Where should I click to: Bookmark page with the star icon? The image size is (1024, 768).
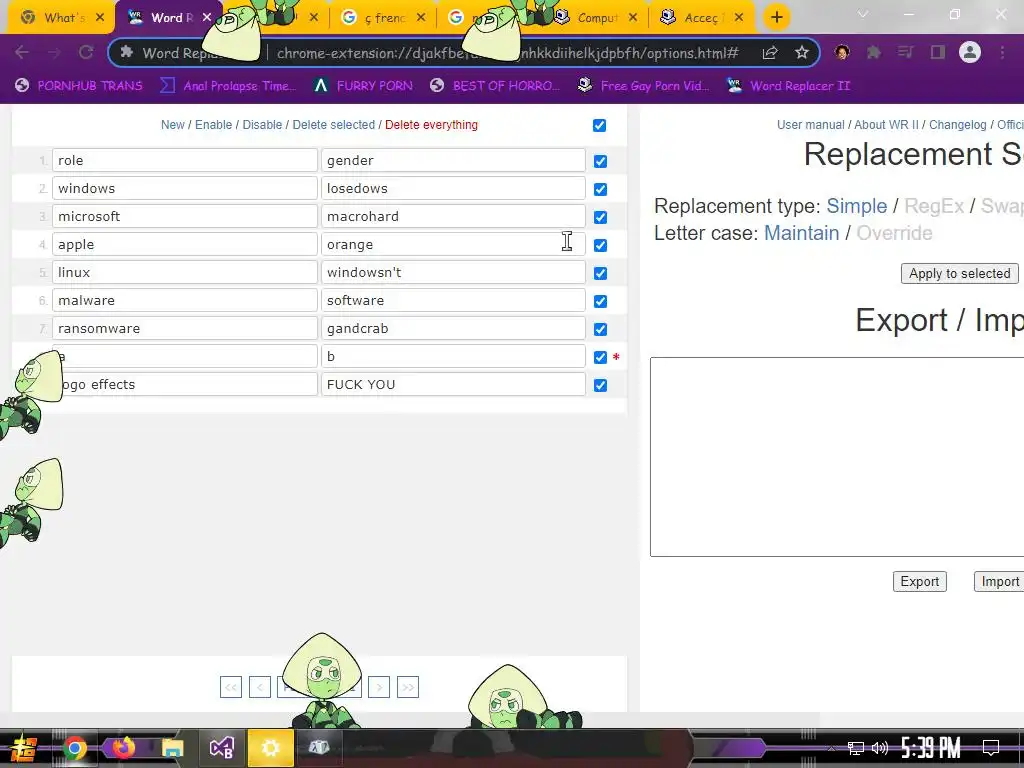pyautogui.click(x=801, y=53)
